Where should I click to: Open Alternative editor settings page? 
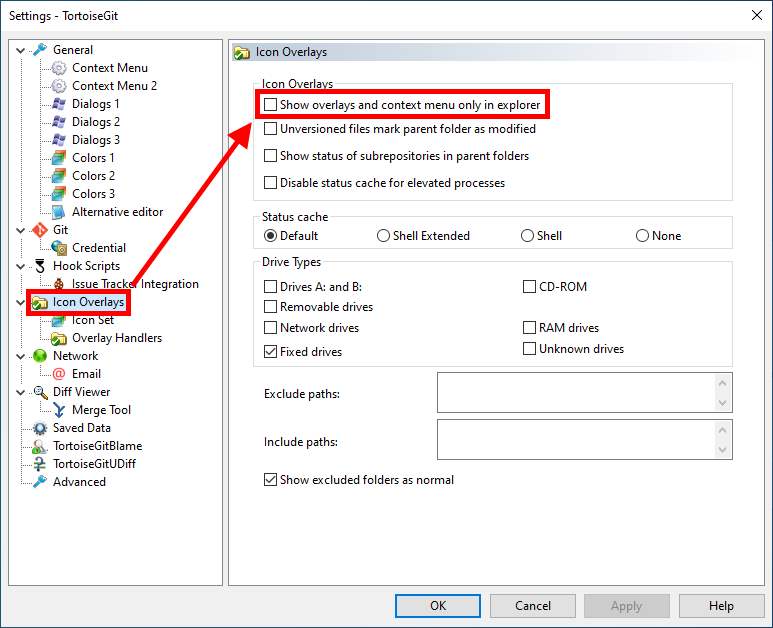point(117,212)
